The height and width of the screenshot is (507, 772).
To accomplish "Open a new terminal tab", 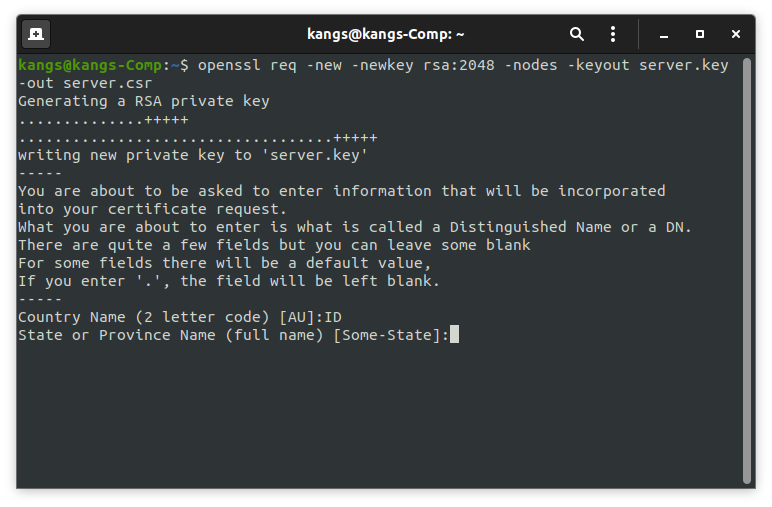I will click(x=36, y=34).
